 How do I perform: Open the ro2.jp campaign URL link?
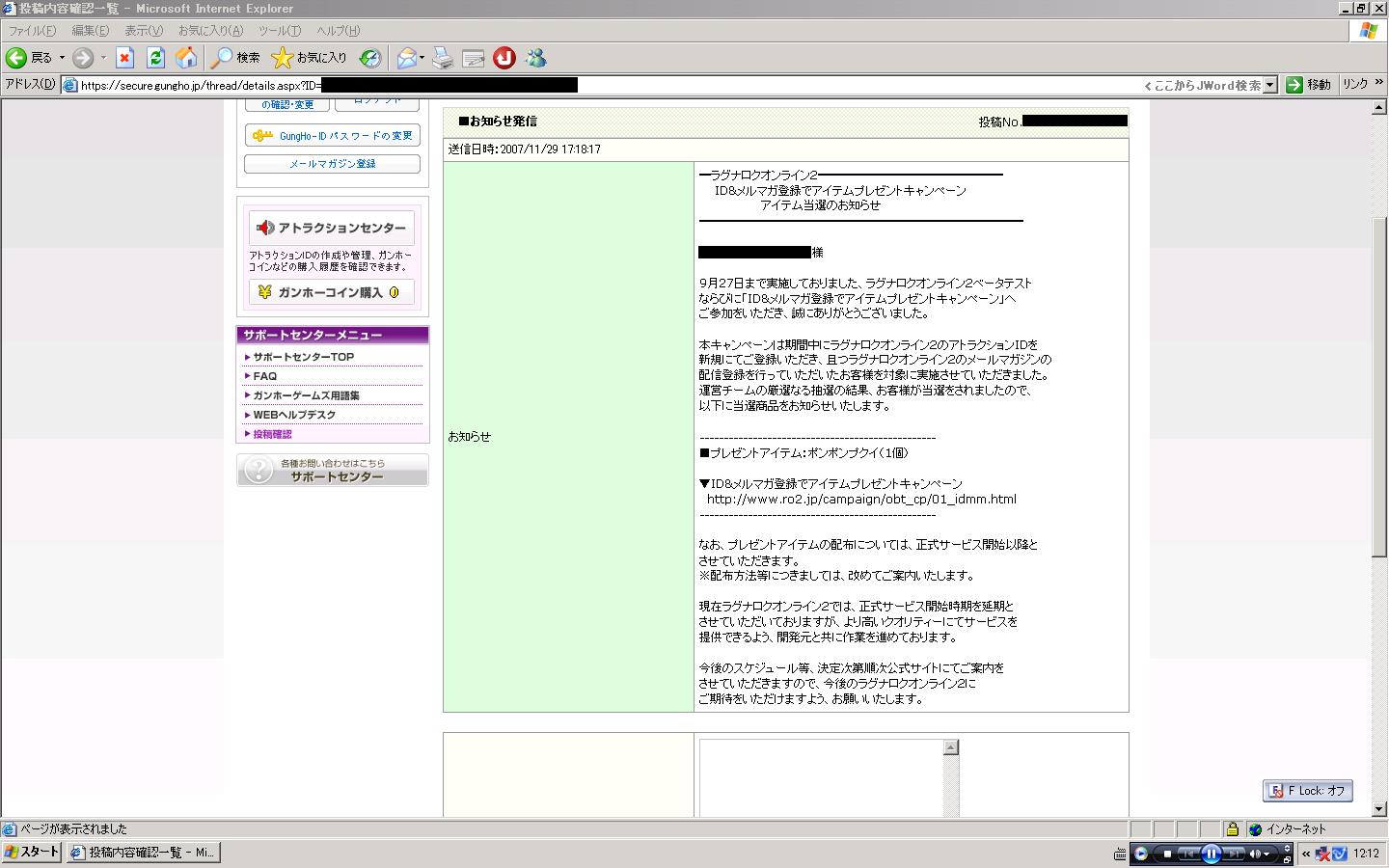[861, 500]
